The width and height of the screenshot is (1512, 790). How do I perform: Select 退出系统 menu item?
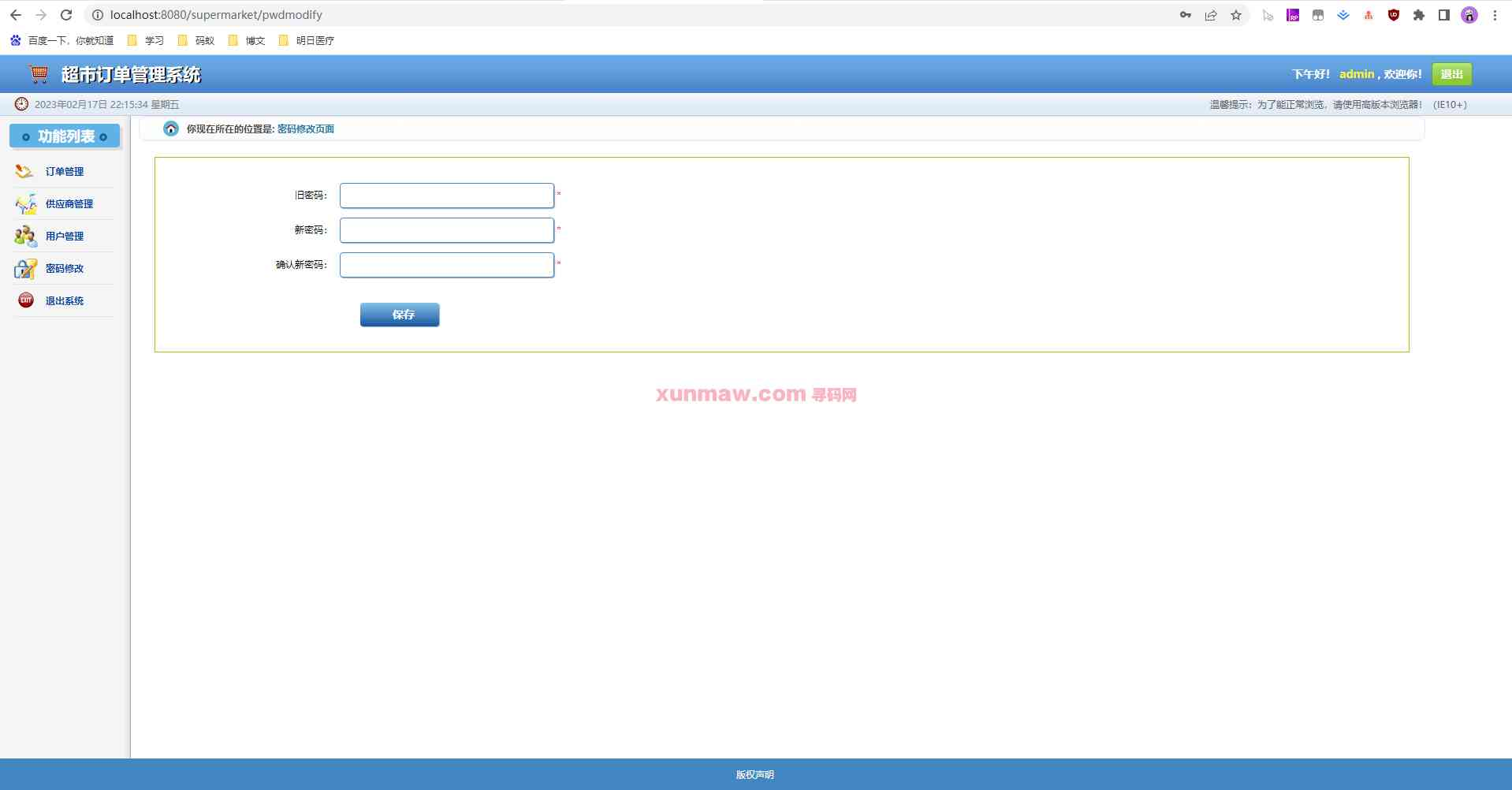[x=65, y=300]
